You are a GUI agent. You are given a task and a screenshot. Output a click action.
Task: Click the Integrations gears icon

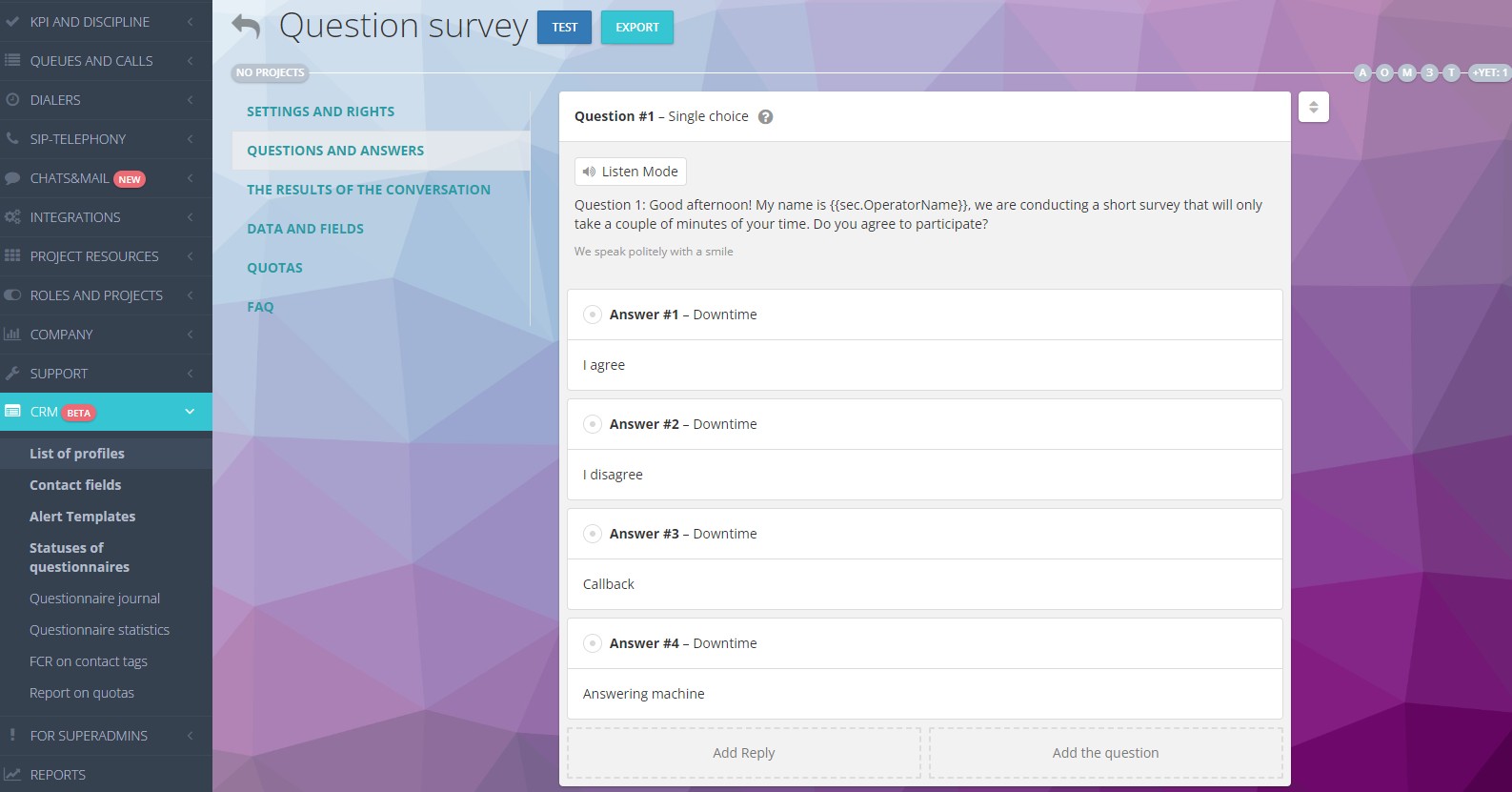(12, 217)
